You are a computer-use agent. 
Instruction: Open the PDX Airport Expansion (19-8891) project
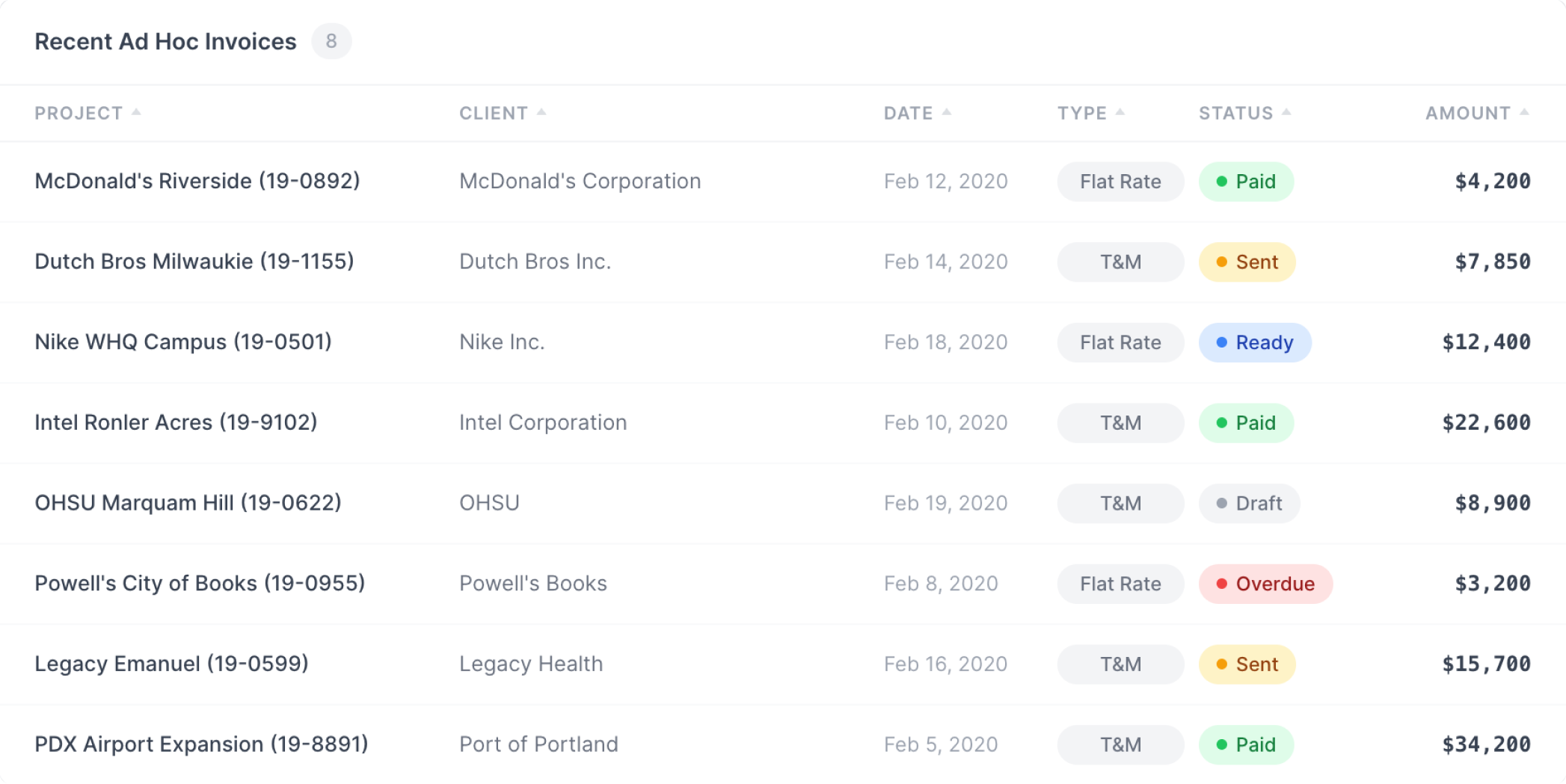200,744
